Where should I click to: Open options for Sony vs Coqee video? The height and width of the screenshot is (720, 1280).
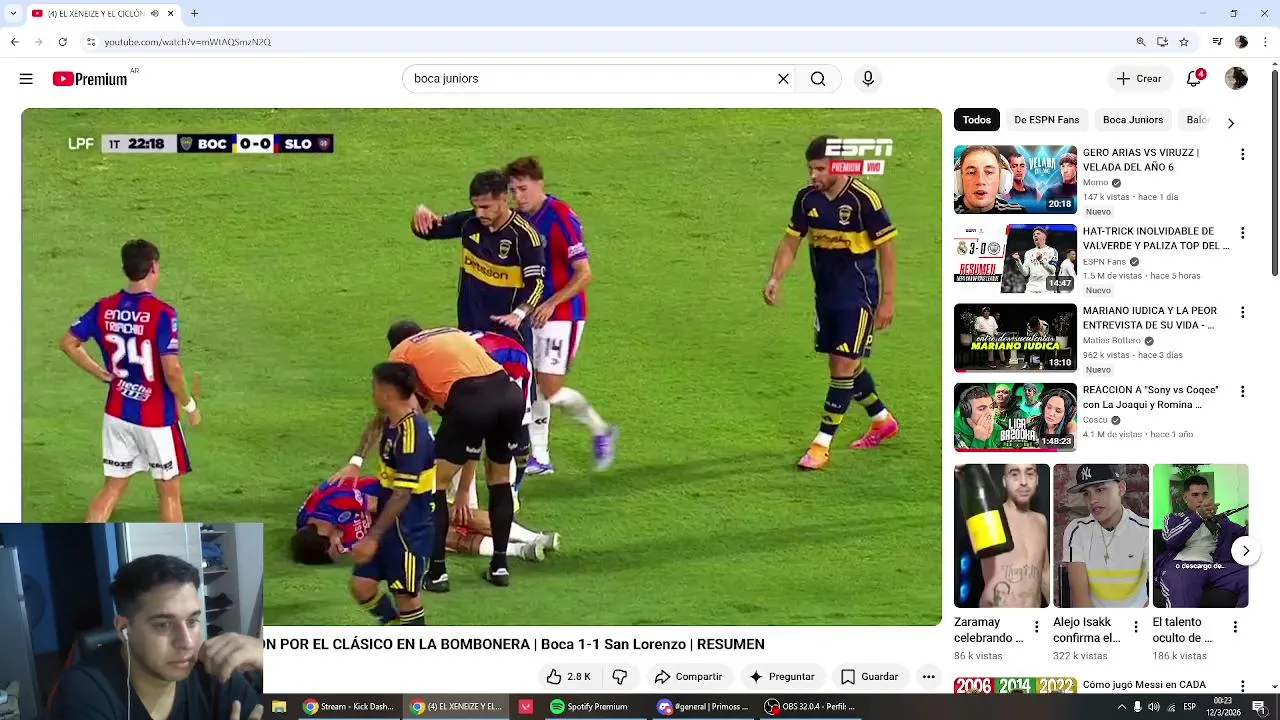click(x=1242, y=391)
